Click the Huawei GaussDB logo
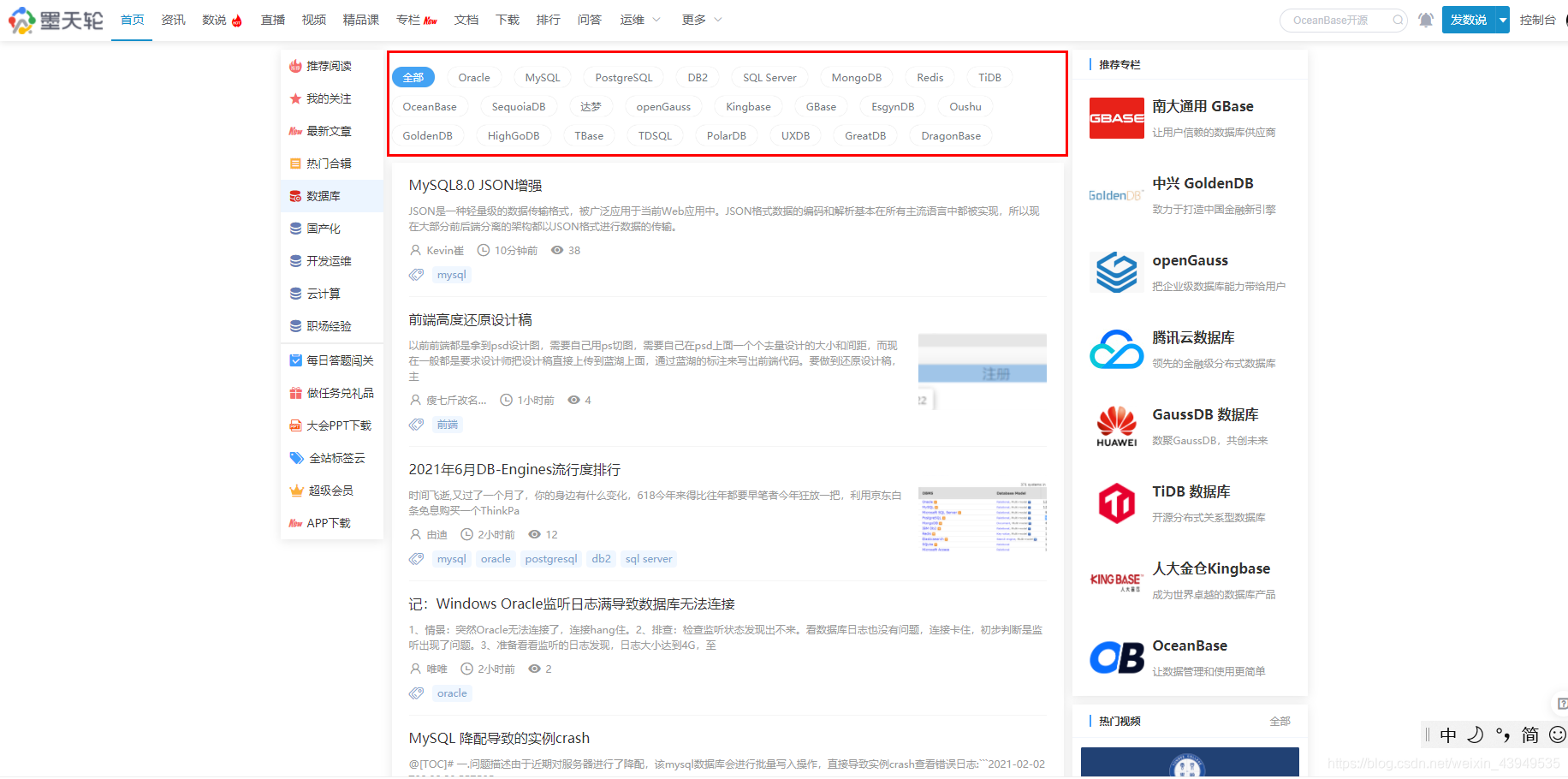Viewport: 1568px width, 779px height. [x=1116, y=426]
